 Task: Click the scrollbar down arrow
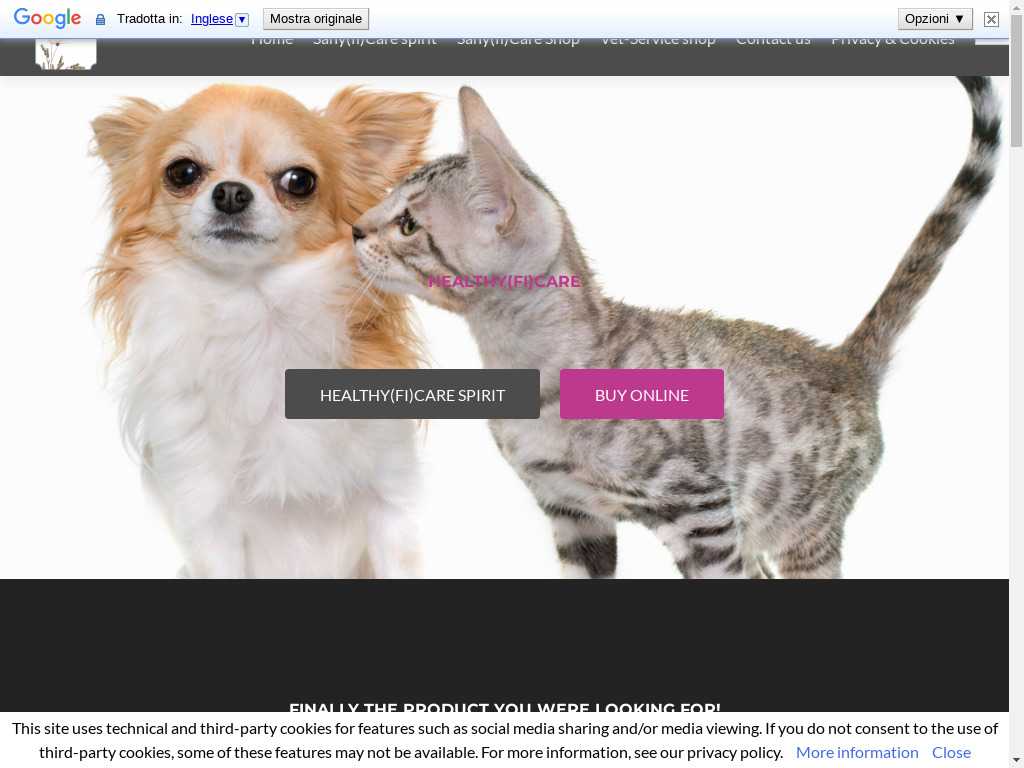[x=1016, y=759]
